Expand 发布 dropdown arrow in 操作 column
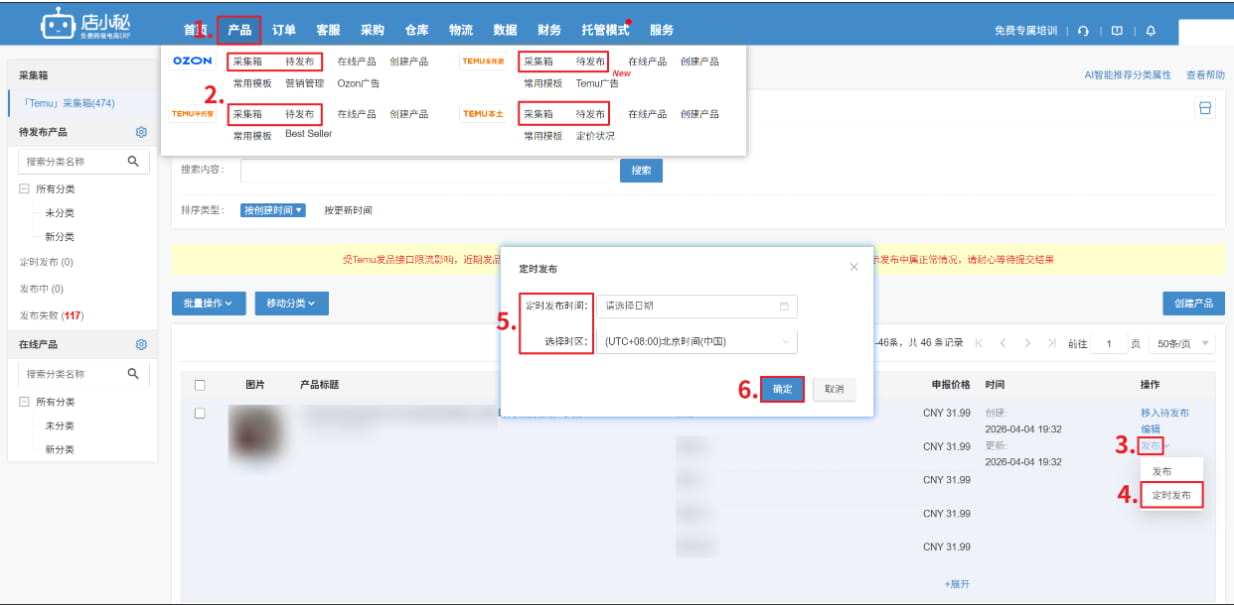This screenshot has height=605, width=1234. 1166,446
